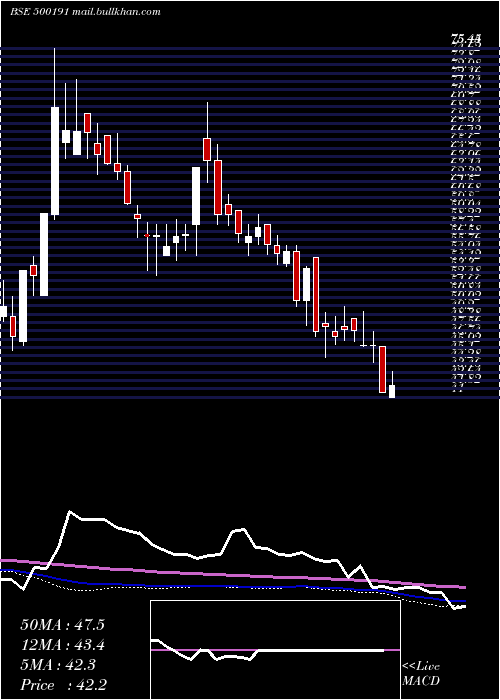Image resolution: width=500 pixels, height=700 pixels.
Task: Click the <<Live MACD label
Action: (x=421, y=674)
